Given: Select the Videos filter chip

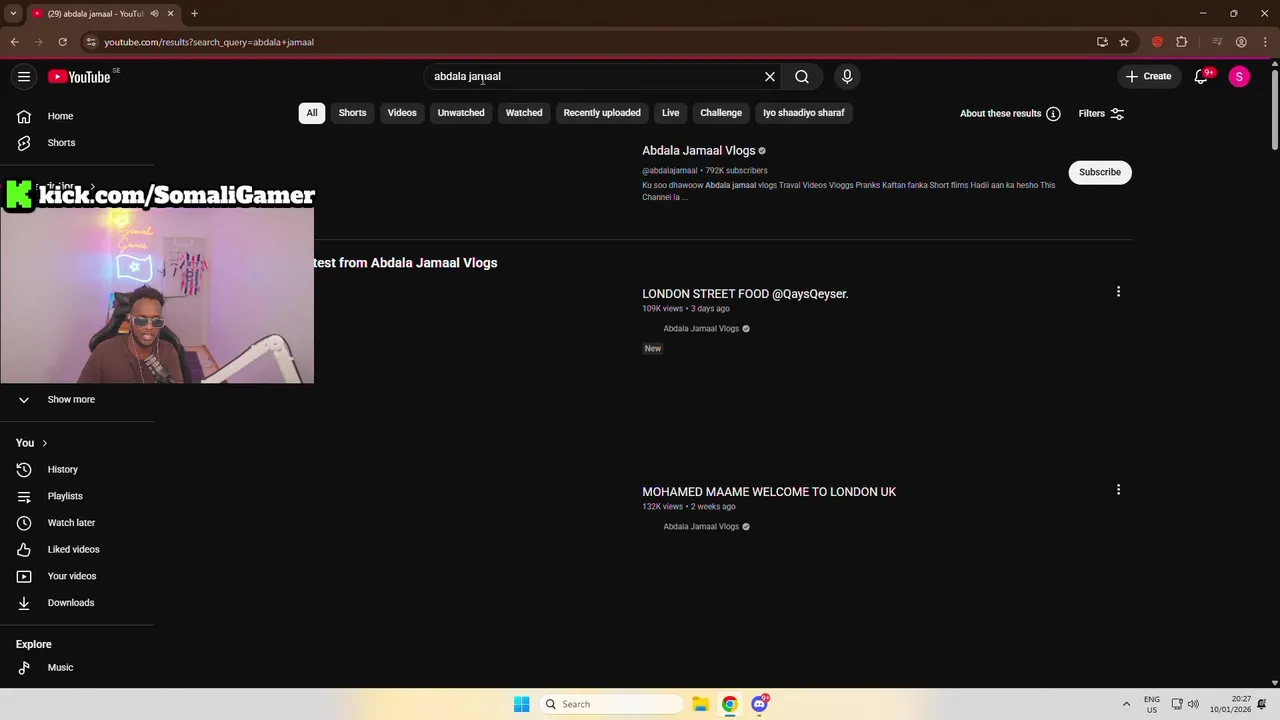Looking at the screenshot, I should click(x=402, y=113).
